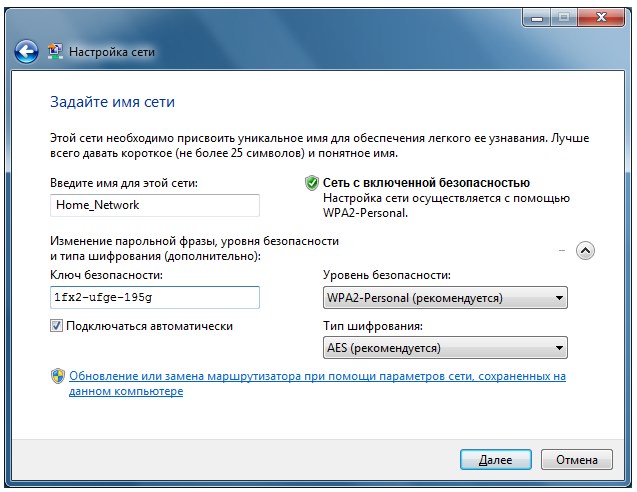Click the "Подключаться автоматически" label text
The height and width of the screenshot is (492, 637).
150,326
